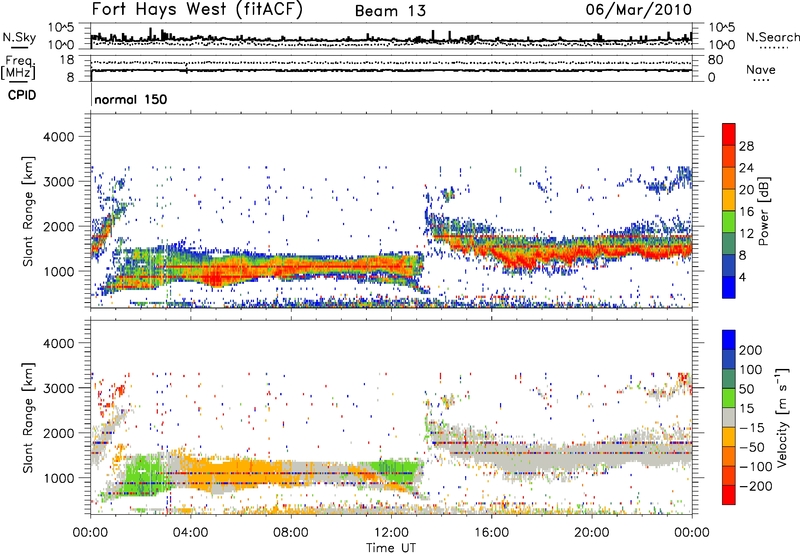Click the "Velocity [m s-1]" colorbar label
Viewport: 800px width, 554px height.
point(782,417)
